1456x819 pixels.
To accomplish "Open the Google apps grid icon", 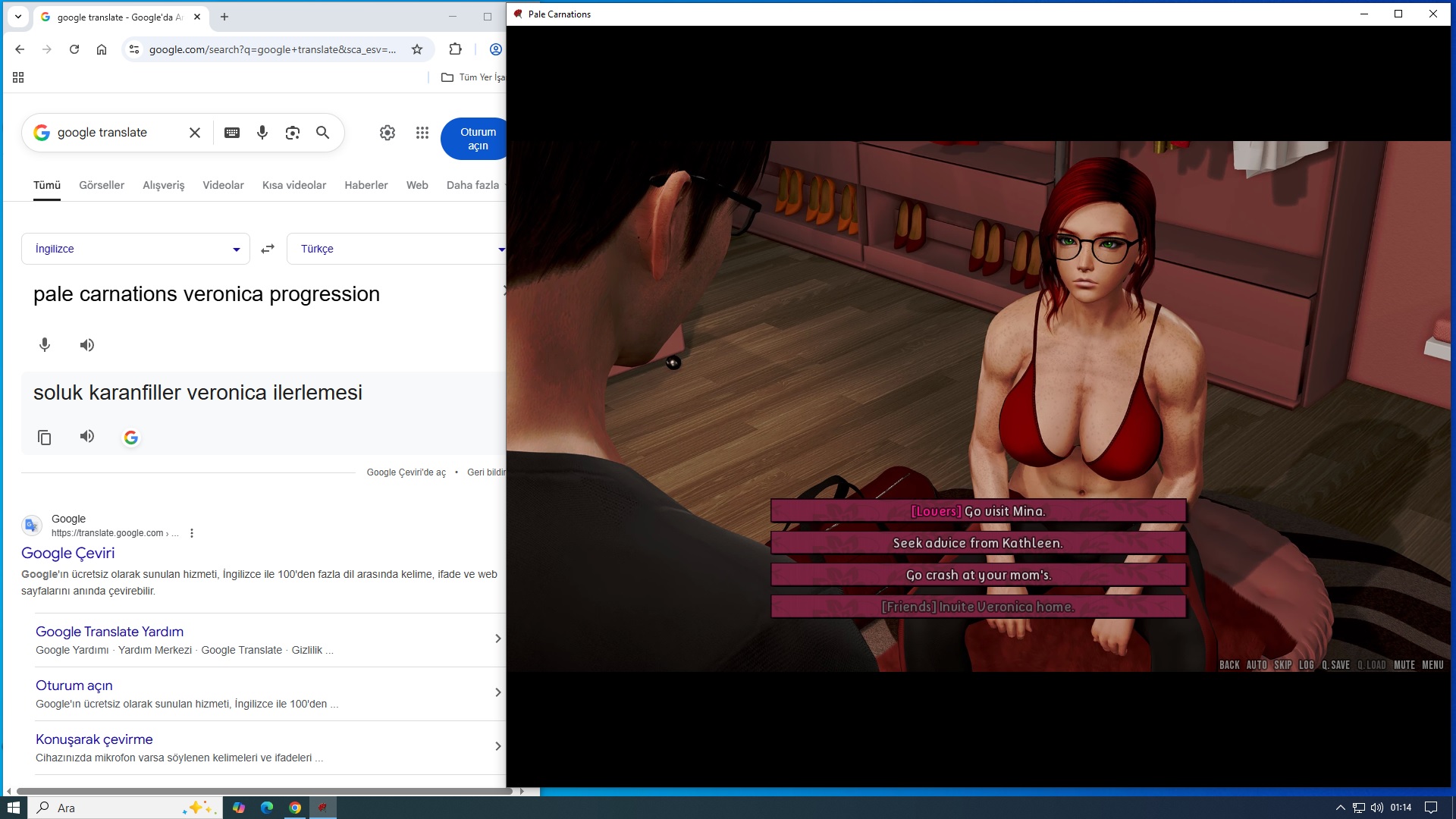I will [x=422, y=133].
